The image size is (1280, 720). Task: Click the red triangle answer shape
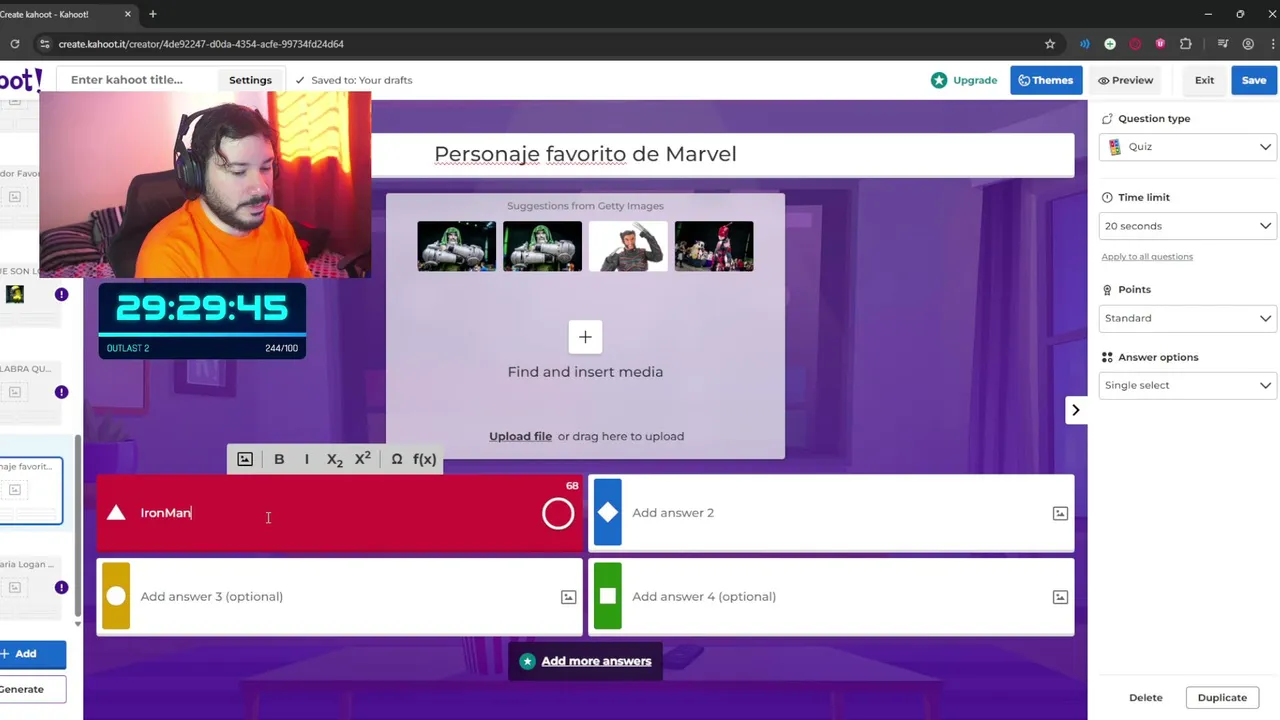pyautogui.click(x=116, y=513)
